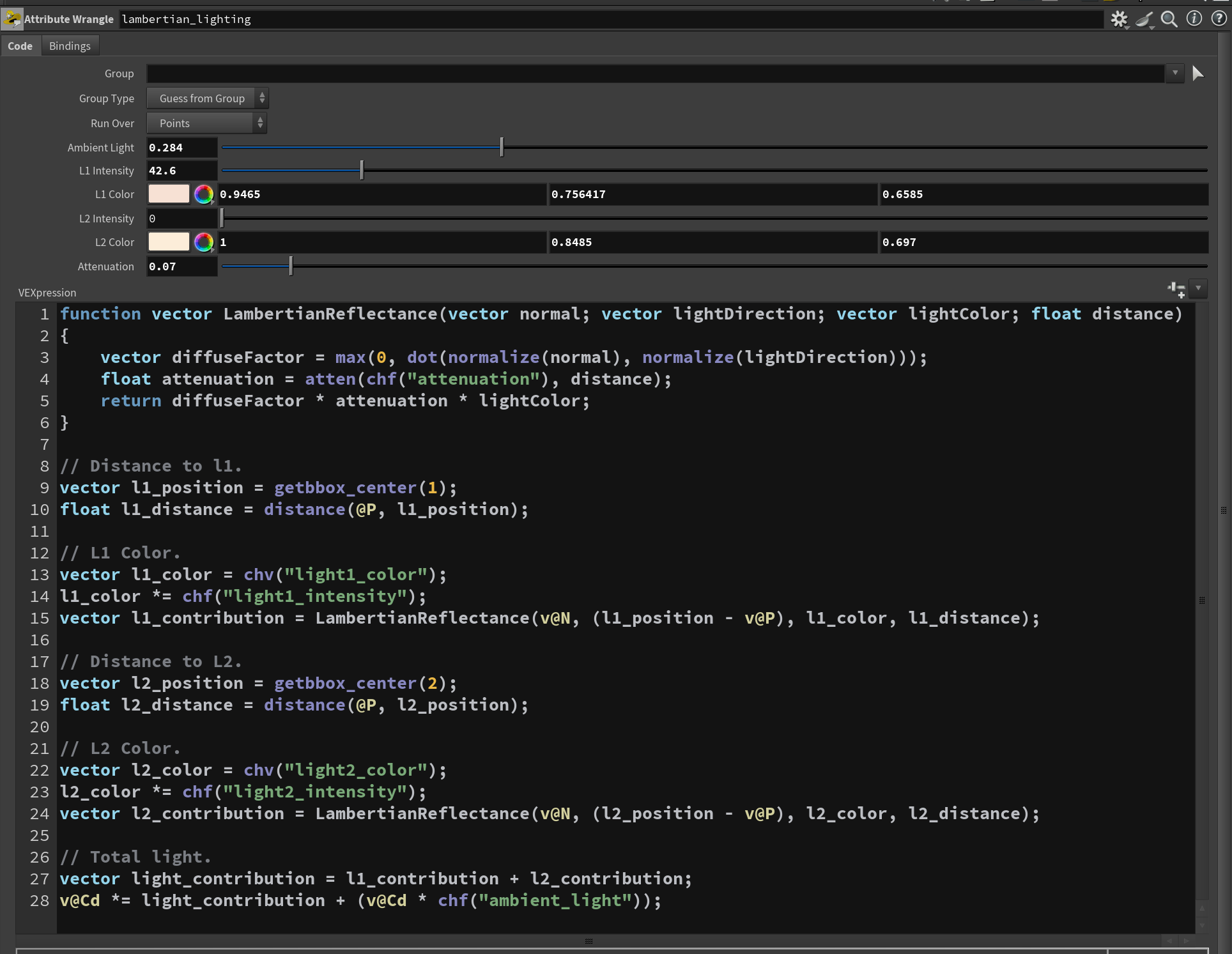Click the L1 Color swatch
The image size is (1232, 954).
coord(169,194)
